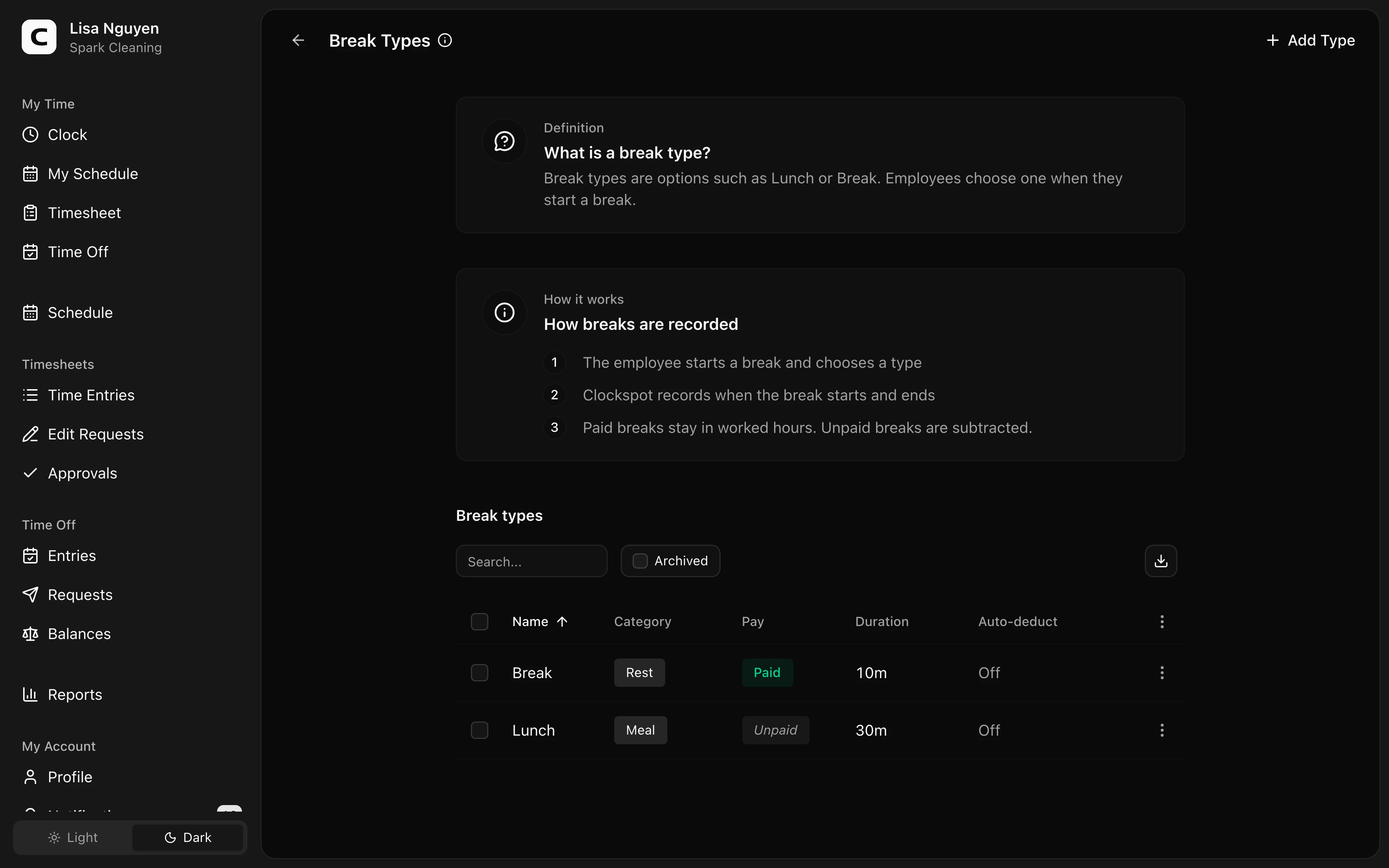The height and width of the screenshot is (868, 1389).
Task: Click the Add Type button
Action: 1311,40
